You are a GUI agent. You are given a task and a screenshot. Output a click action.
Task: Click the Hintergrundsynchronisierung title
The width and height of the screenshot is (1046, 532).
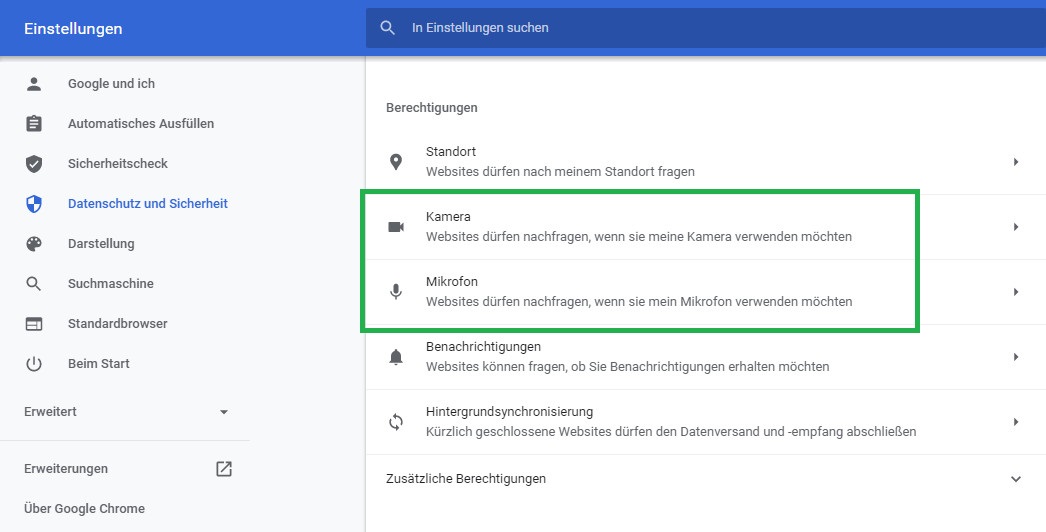click(510, 412)
